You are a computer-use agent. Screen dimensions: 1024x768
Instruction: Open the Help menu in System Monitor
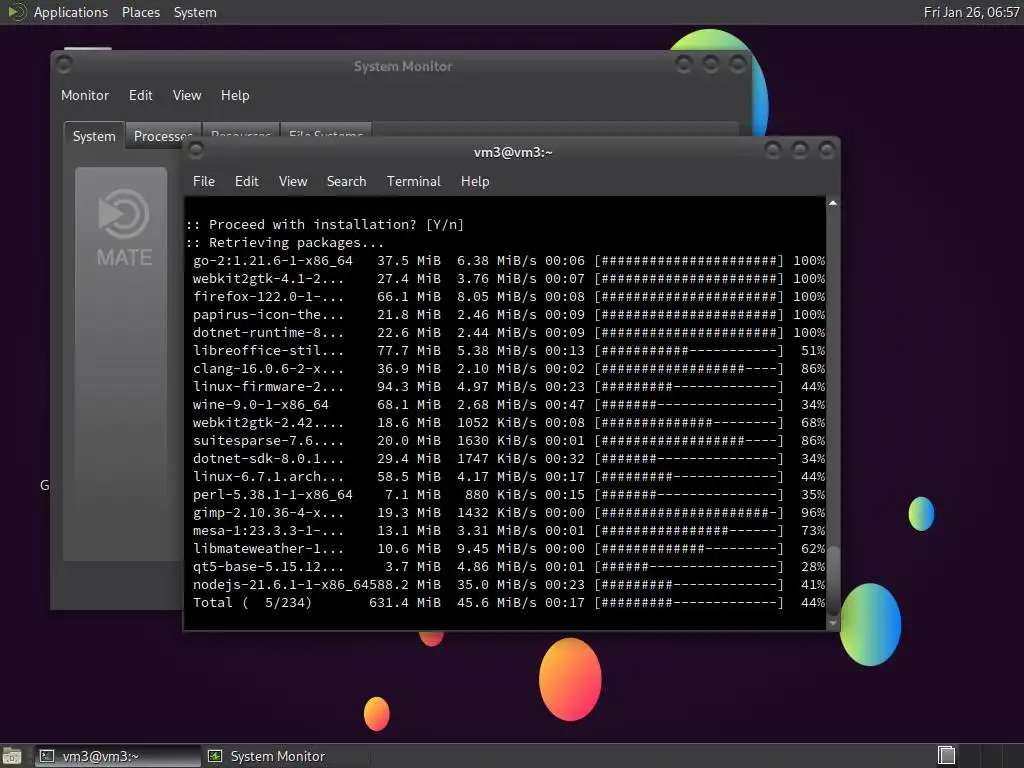click(x=234, y=95)
